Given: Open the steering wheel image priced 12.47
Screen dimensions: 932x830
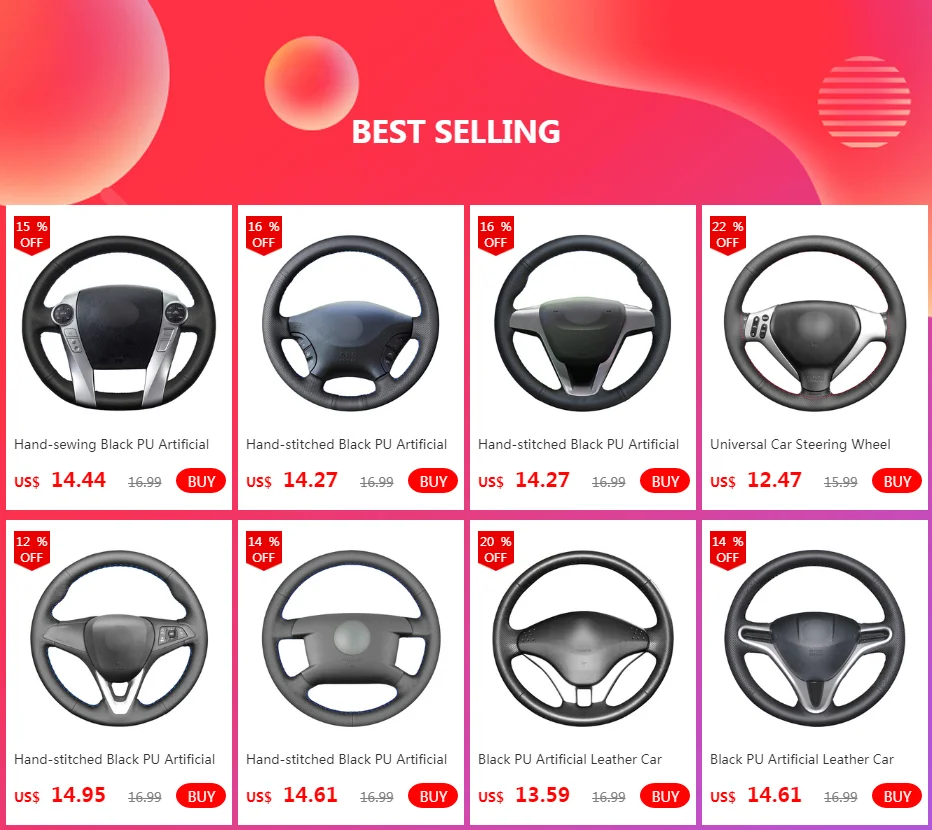Looking at the screenshot, I should click(x=815, y=323).
